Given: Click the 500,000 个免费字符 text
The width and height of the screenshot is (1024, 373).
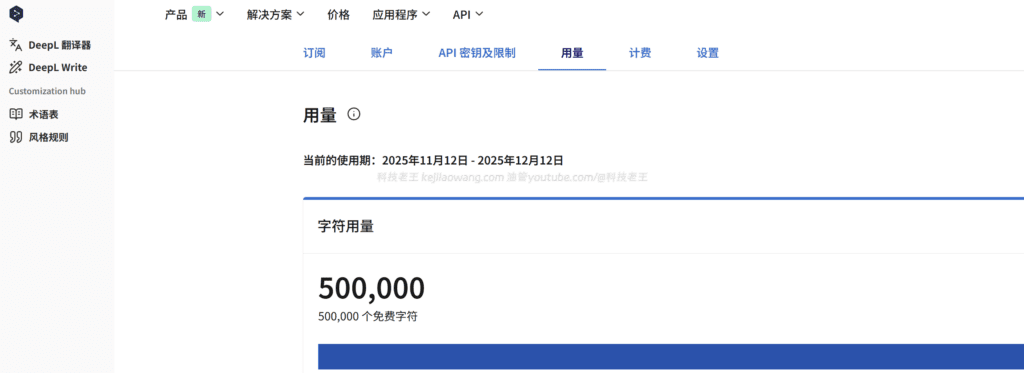Looking at the screenshot, I should 368,317.
